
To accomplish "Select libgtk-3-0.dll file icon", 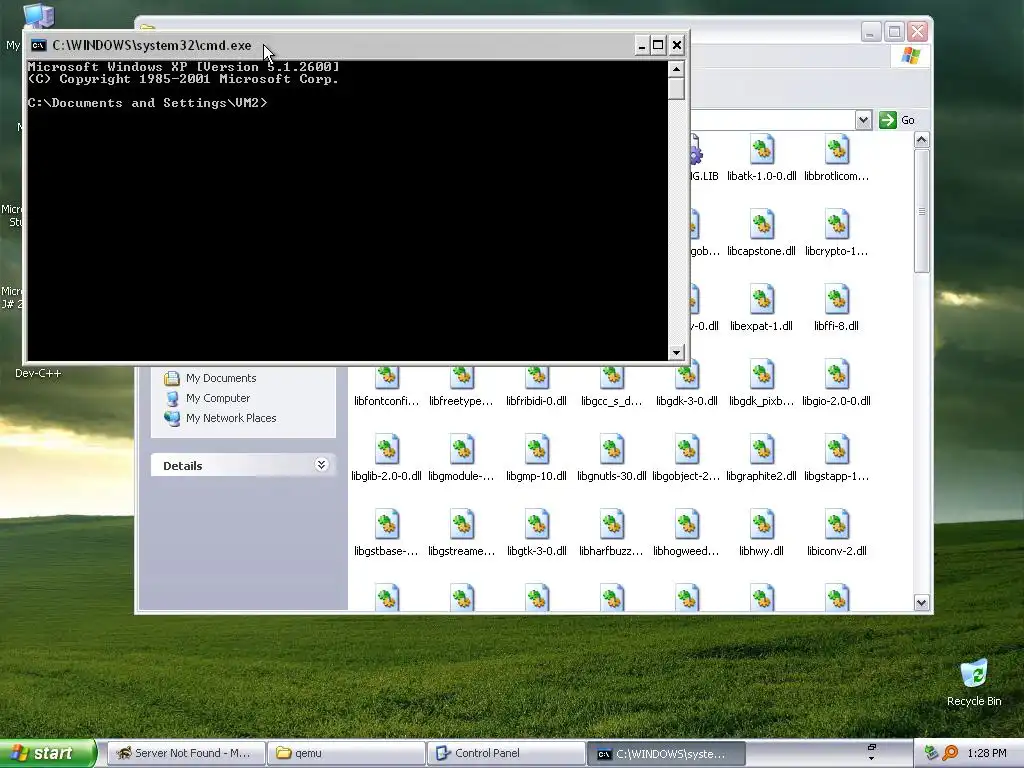I will (x=537, y=525).
